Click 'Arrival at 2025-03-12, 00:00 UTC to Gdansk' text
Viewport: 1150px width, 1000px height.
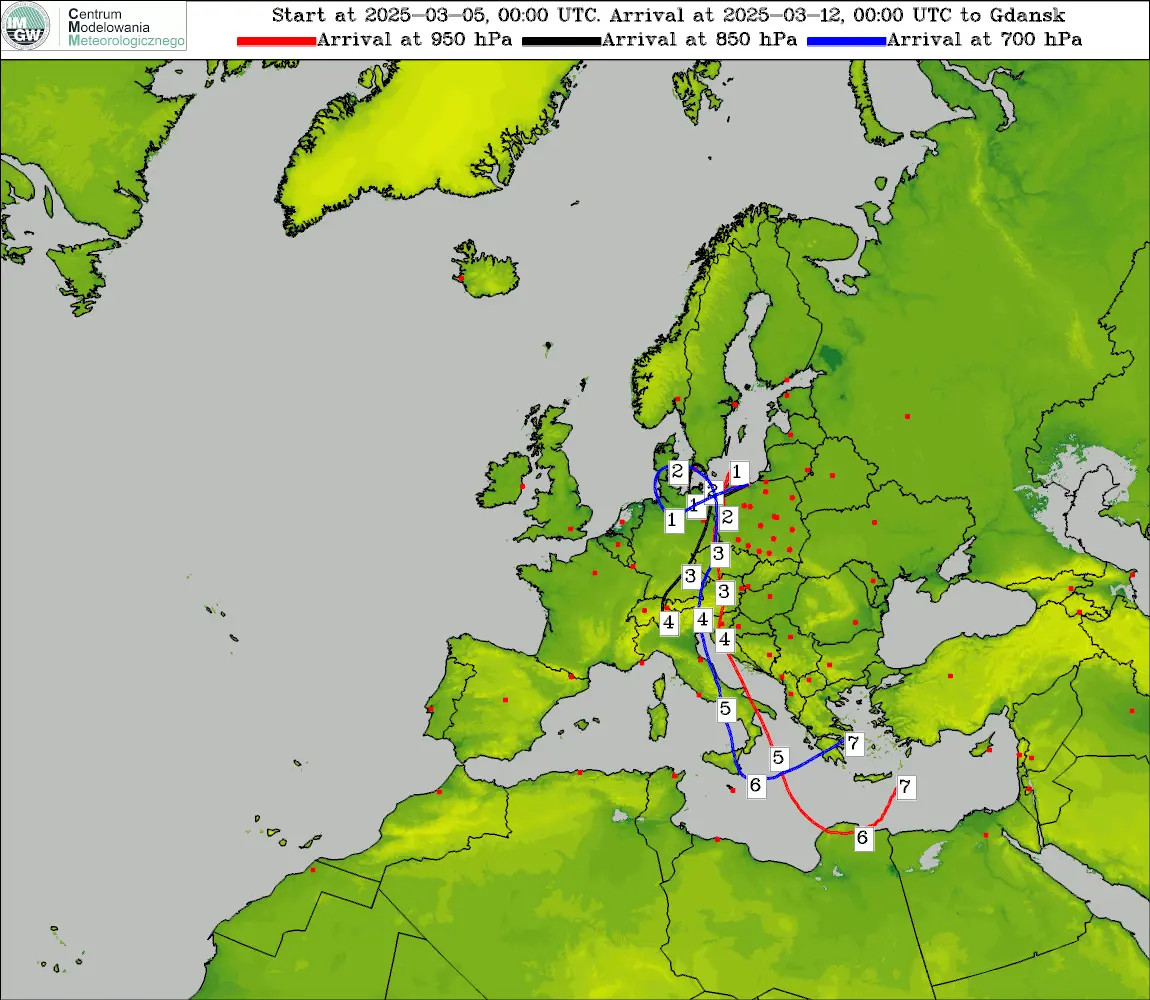pyautogui.click(x=837, y=15)
